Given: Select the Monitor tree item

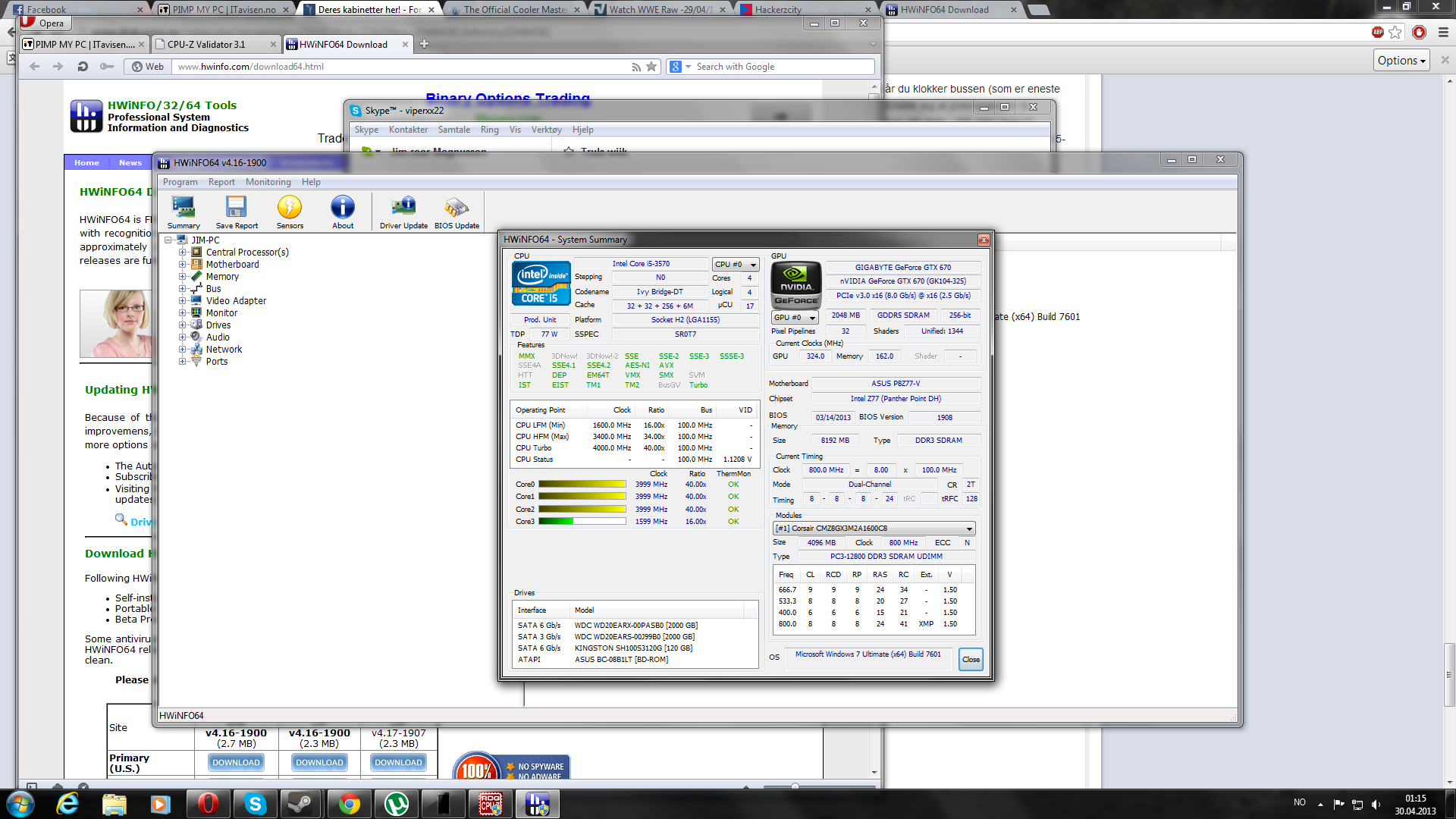Looking at the screenshot, I should tap(221, 313).
